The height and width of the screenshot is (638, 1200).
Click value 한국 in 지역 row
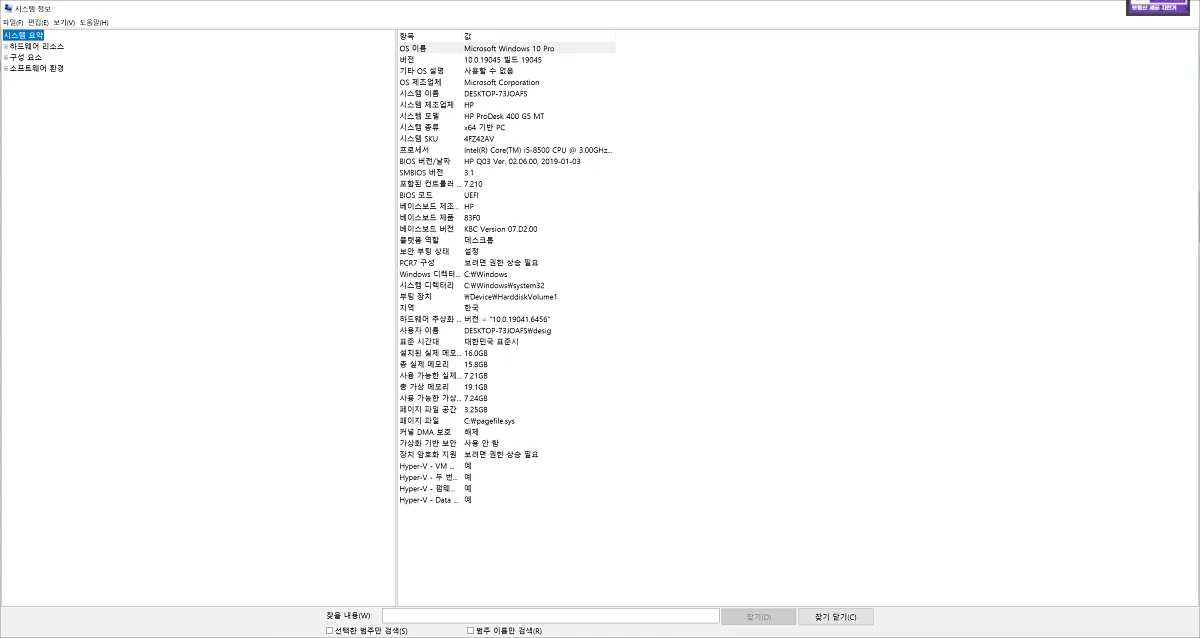(x=472, y=307)
